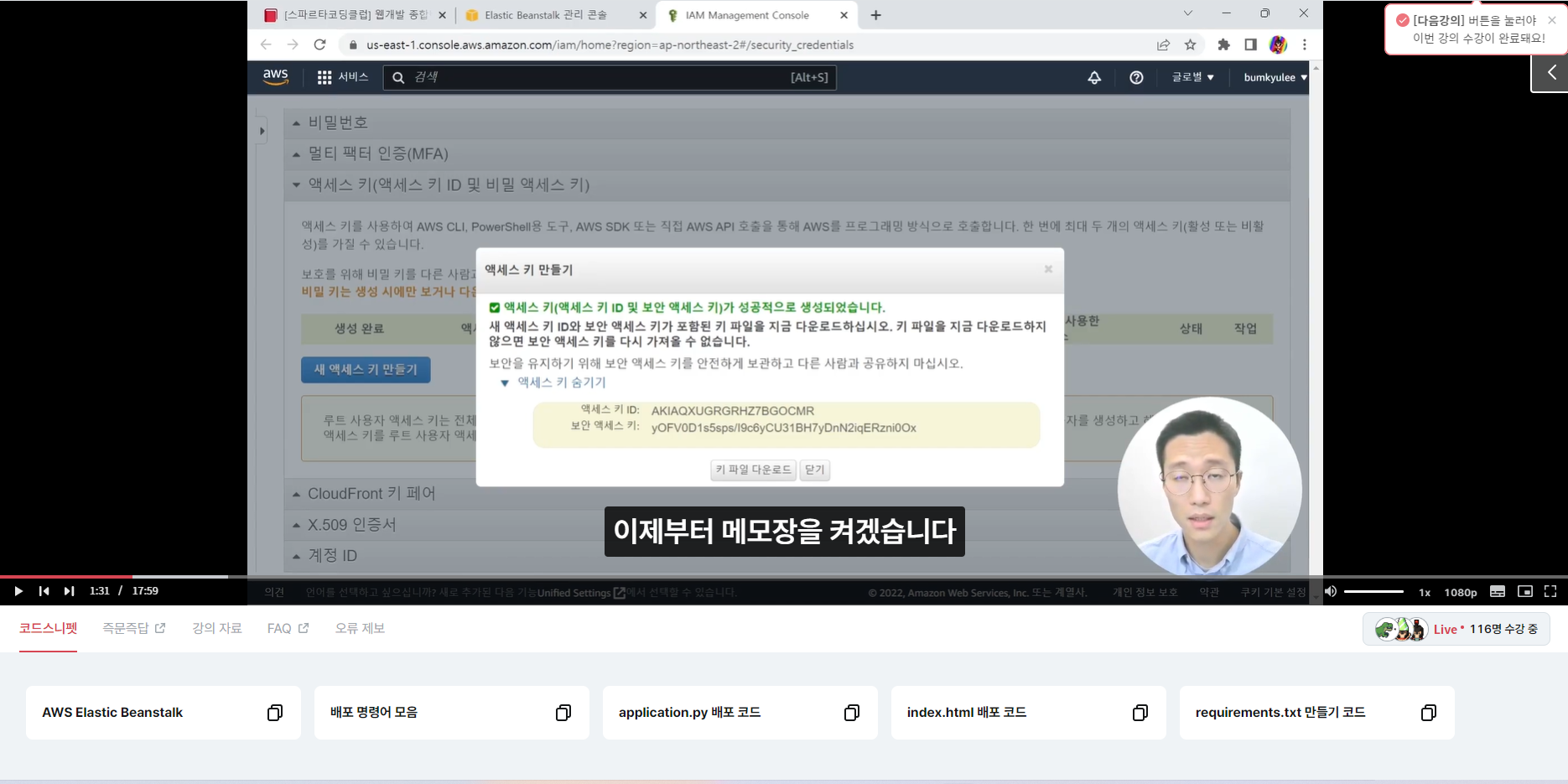This screenshot has width=1568, height=784.
Task: Click the 새 액세스 키 만들기 button
Action: pyautogui.click(x=366, y=370)
